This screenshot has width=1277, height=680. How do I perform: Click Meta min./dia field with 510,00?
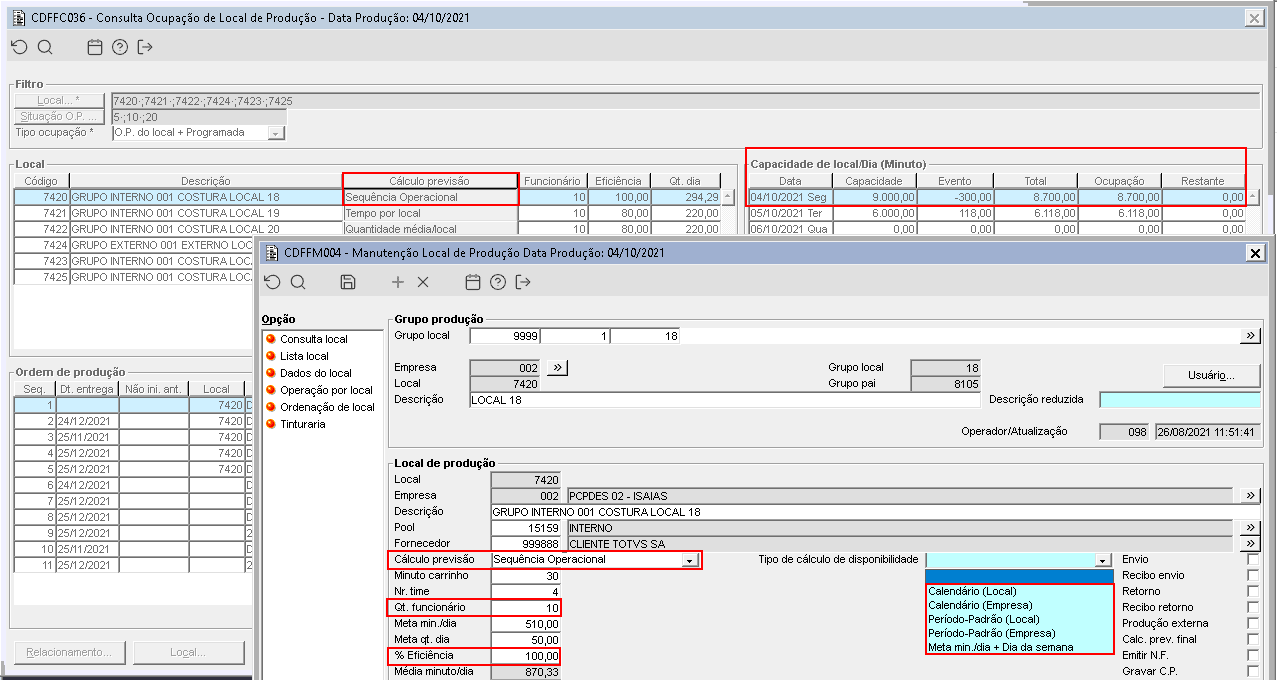[526, 624]
